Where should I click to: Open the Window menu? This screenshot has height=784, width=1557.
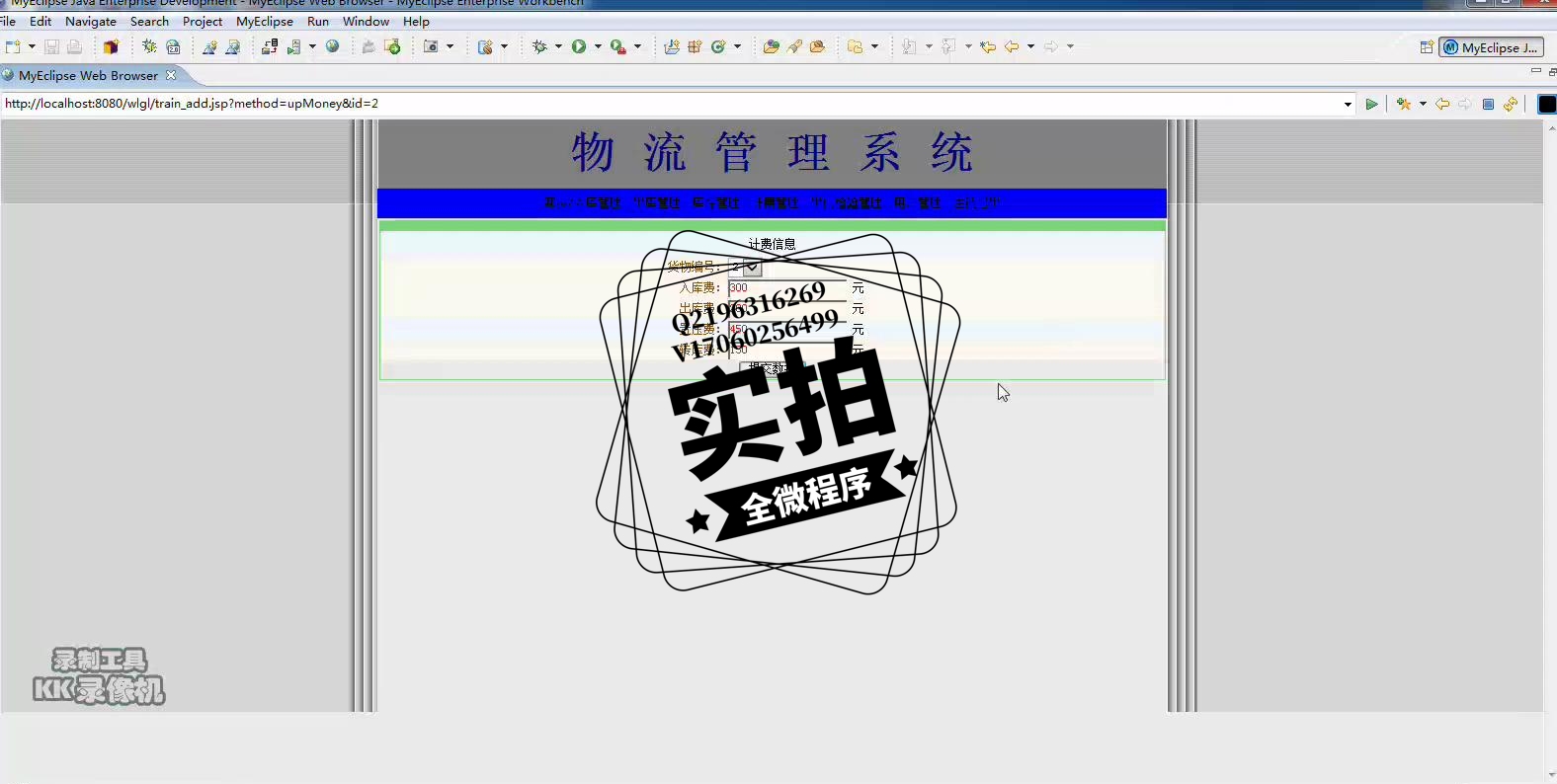[366, 21]
